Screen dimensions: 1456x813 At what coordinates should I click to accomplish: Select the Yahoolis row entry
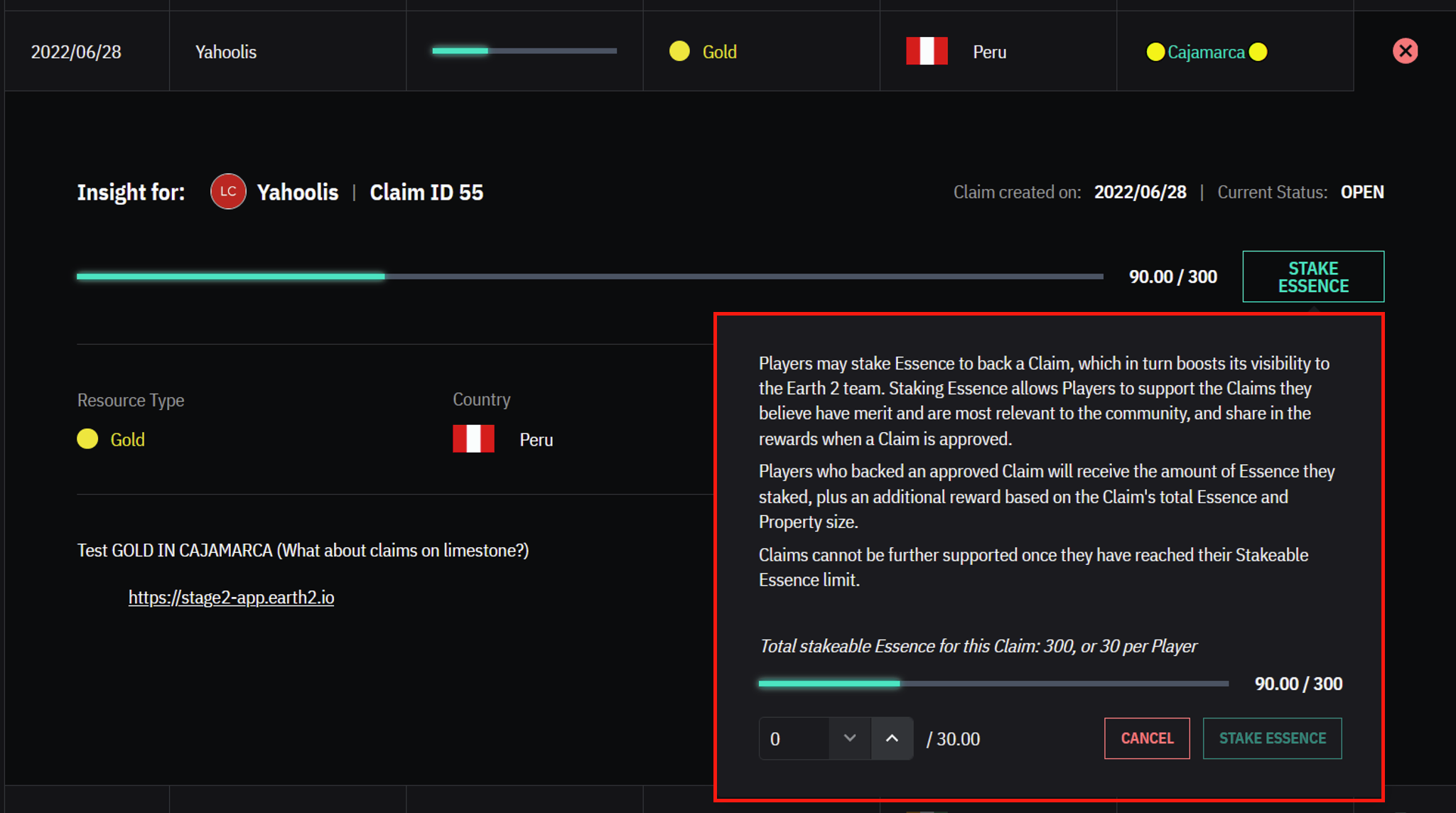pyautogui.click(x=225, y=50)
